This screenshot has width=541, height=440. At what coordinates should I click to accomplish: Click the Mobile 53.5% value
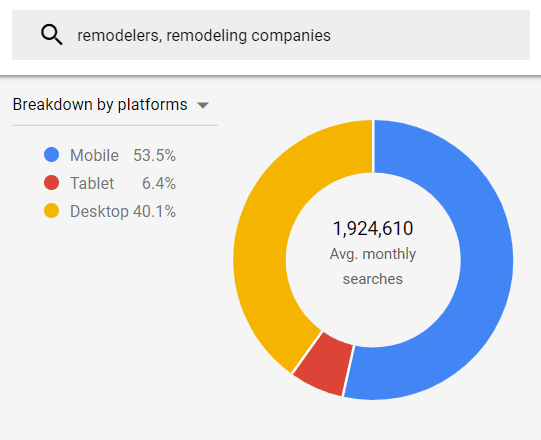(x=155, y=155)
